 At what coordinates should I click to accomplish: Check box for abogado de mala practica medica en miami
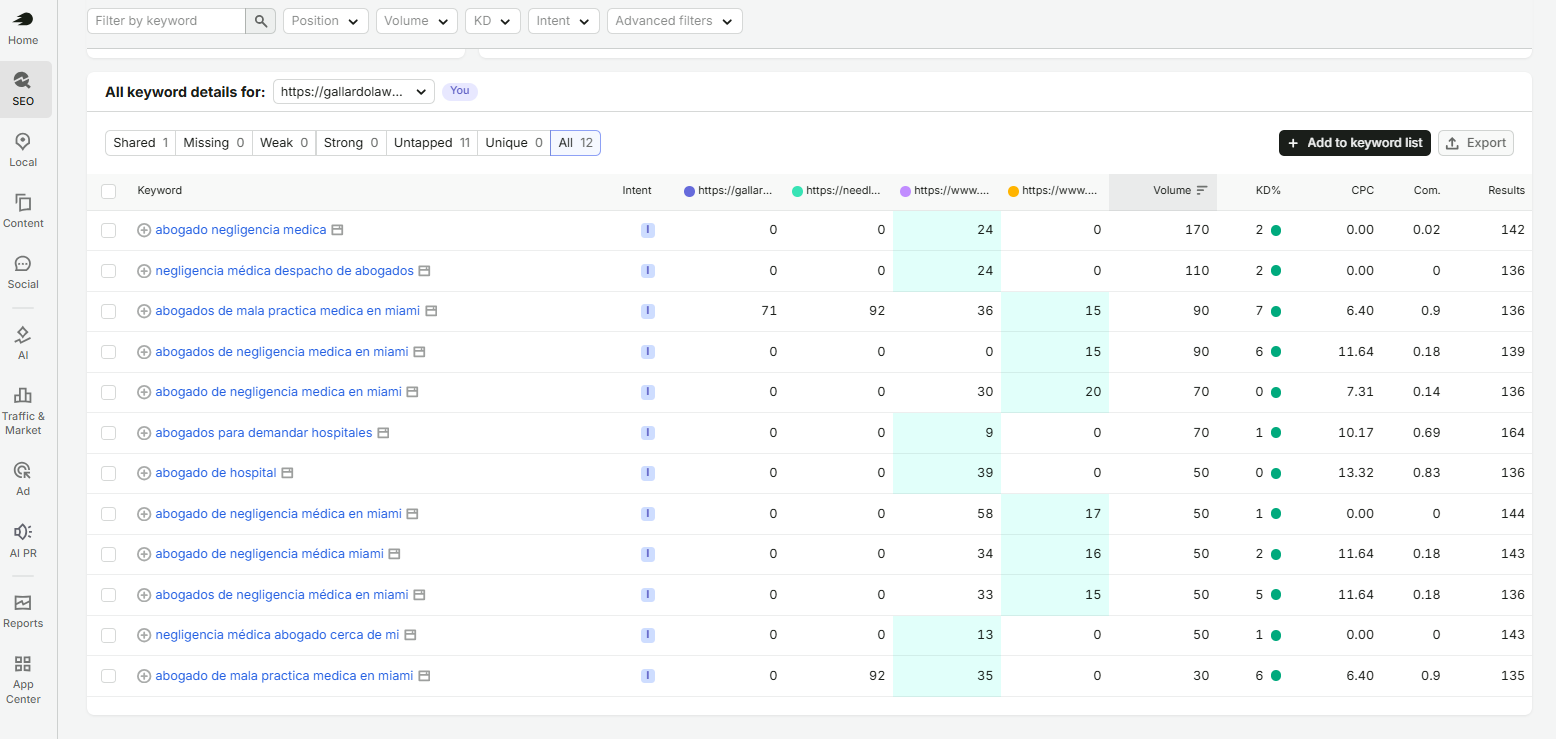[109, 676]
